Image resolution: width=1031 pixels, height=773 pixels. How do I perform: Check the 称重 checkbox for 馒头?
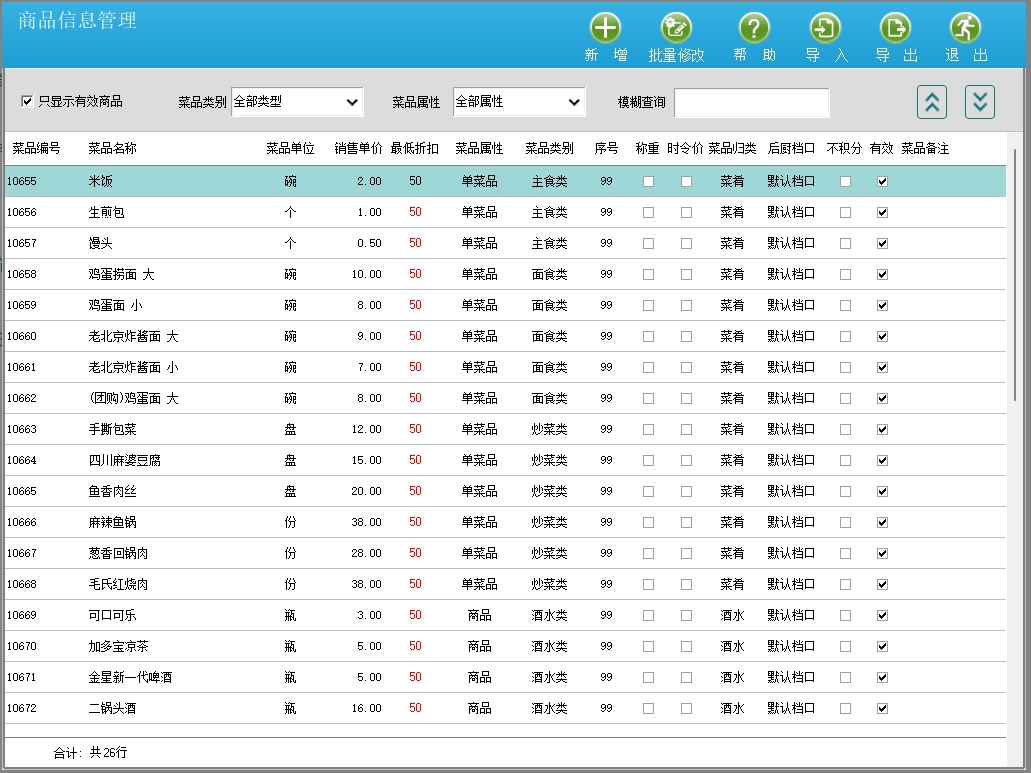tap(648, 244)
